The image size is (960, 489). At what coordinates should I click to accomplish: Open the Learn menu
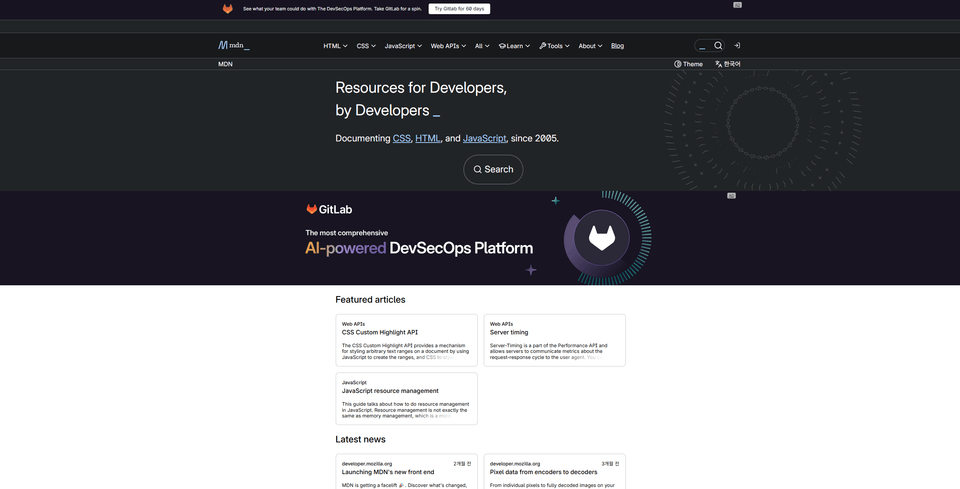point(513,46)
